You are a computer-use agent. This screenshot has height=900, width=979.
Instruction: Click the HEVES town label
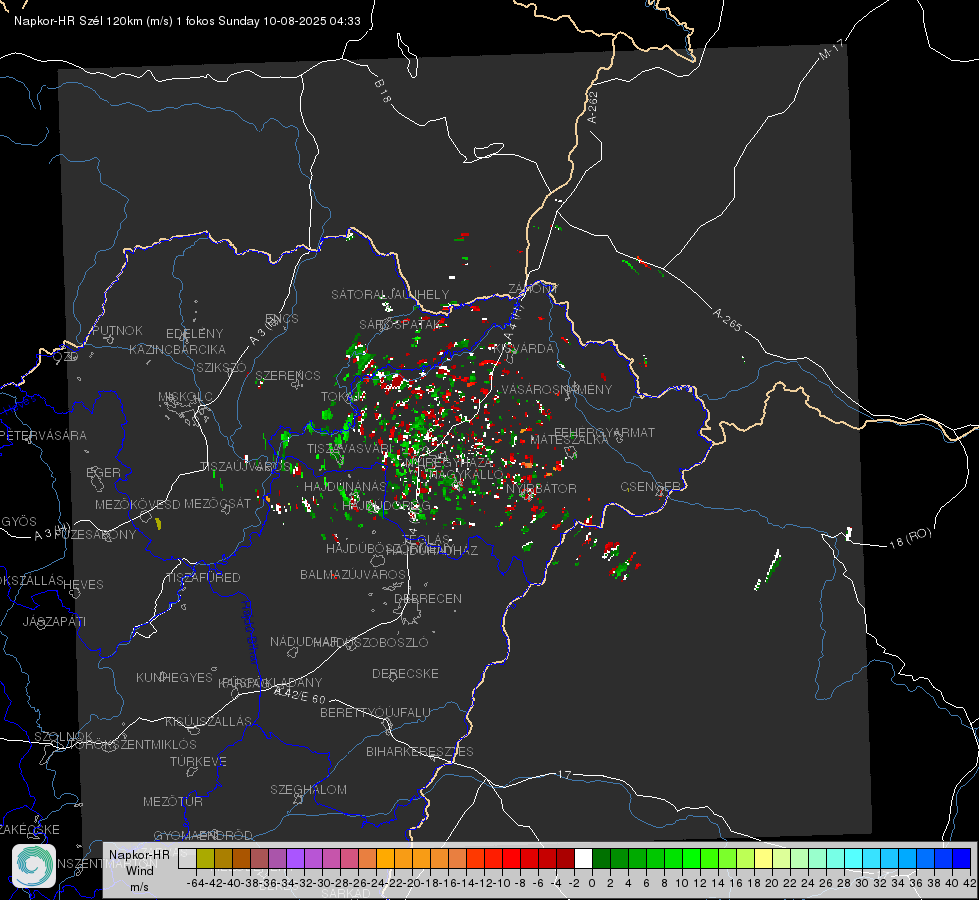point(83,585)
